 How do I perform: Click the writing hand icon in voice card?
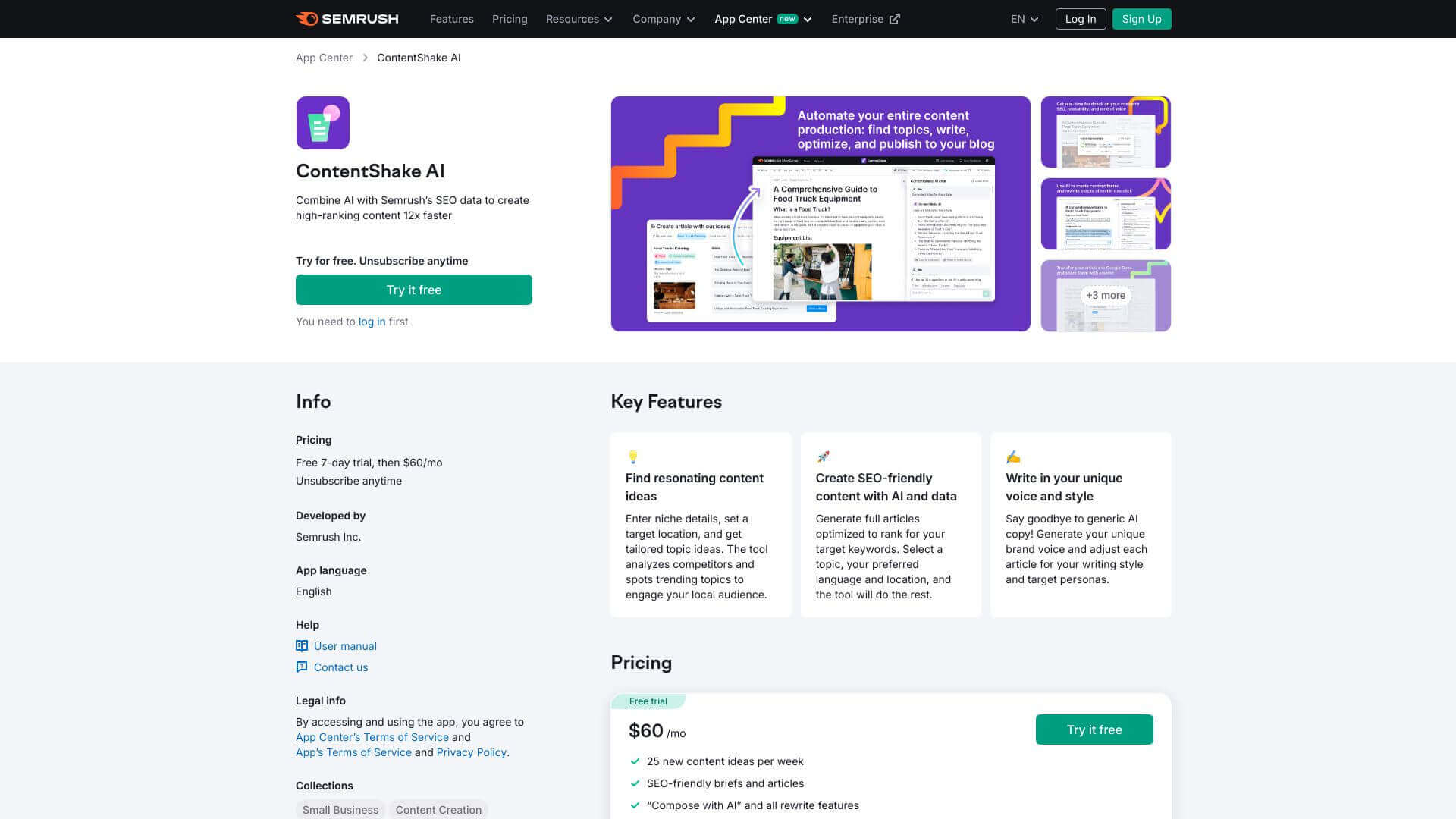pyautogui.click(x=1013, y=457)
